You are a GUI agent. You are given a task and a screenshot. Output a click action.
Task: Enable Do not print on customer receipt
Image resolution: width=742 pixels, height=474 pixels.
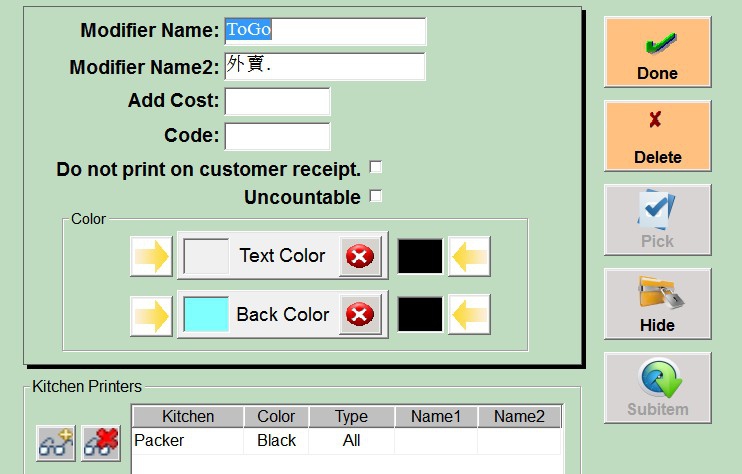[376, 167]
